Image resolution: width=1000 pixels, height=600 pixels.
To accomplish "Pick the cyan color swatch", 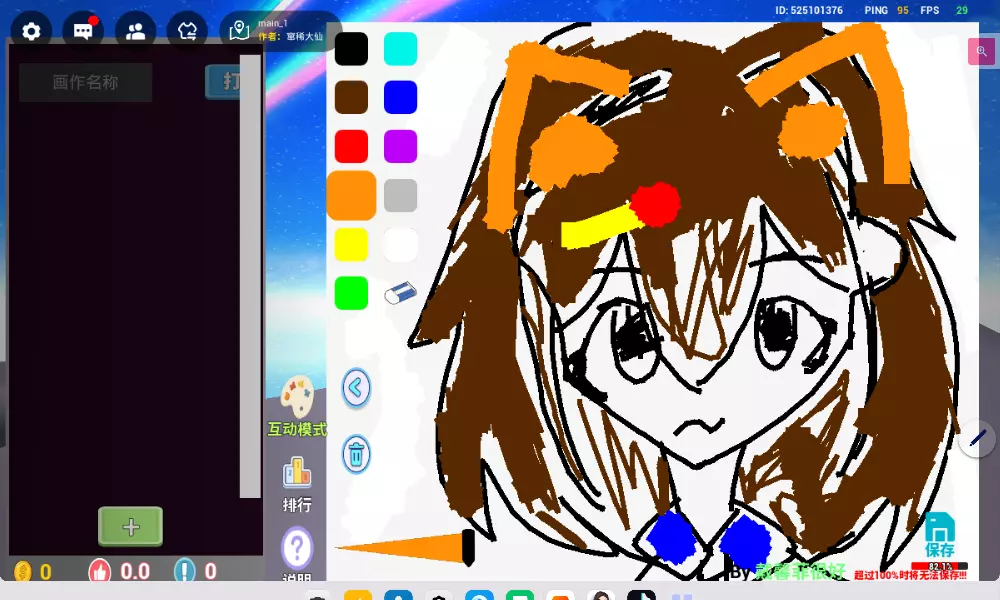I will coord(401,48).
